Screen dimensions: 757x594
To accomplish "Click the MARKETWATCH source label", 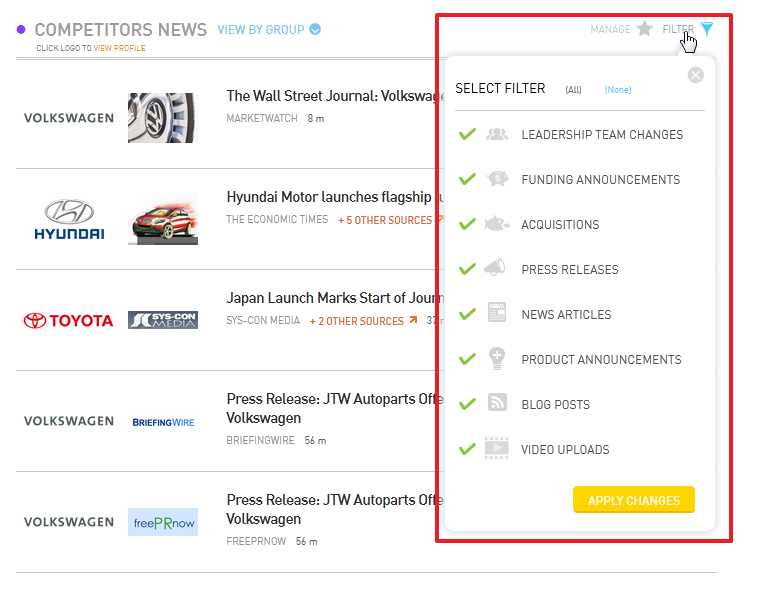I will coord(262,118).
